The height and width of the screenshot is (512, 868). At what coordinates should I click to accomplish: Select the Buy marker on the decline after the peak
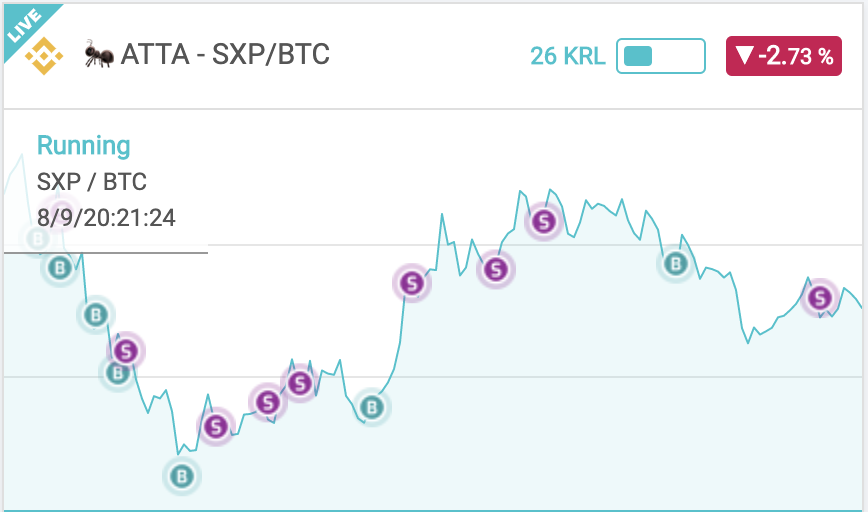(x=675, y=263)
